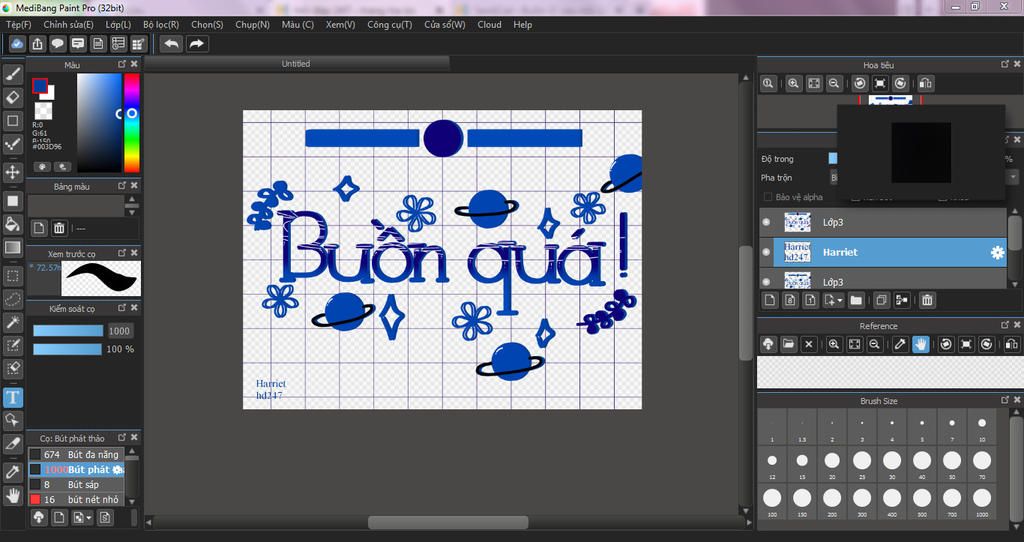Toggle the Reference panel hand tool
Image resolution: width=1024 pixels, height=542 pixels.
921,344
